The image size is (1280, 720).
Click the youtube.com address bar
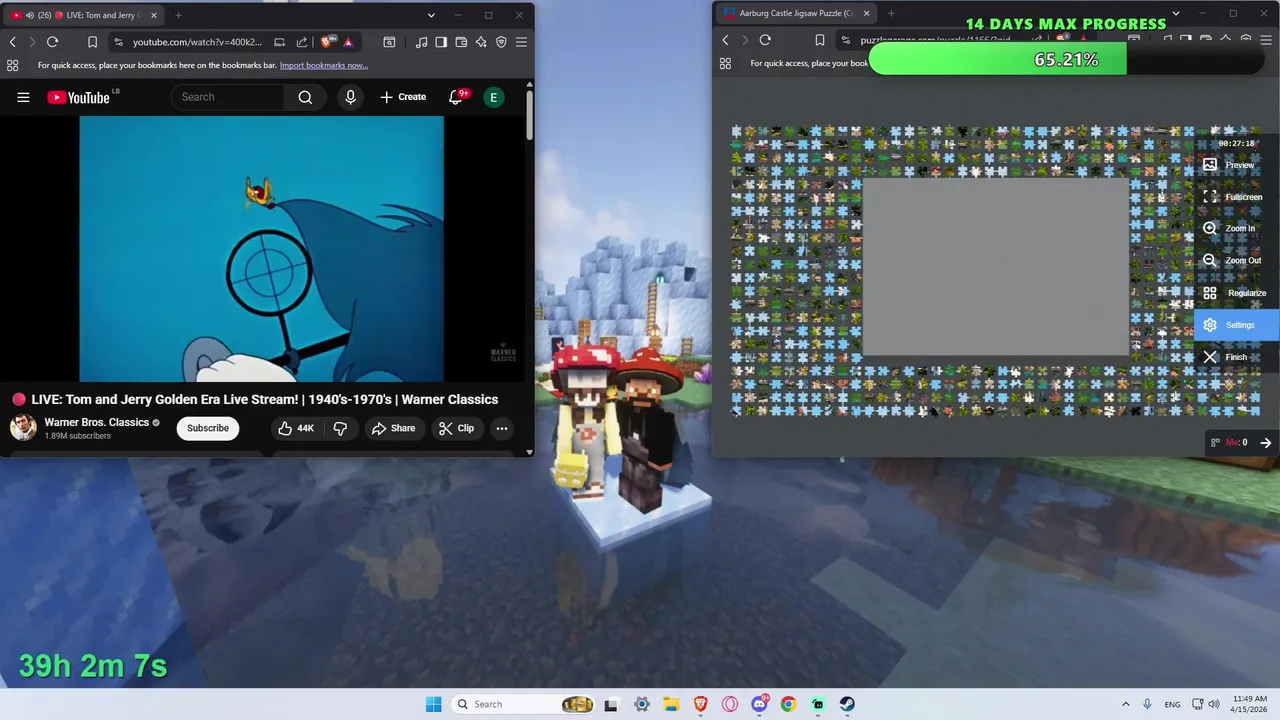pos(197,42)
